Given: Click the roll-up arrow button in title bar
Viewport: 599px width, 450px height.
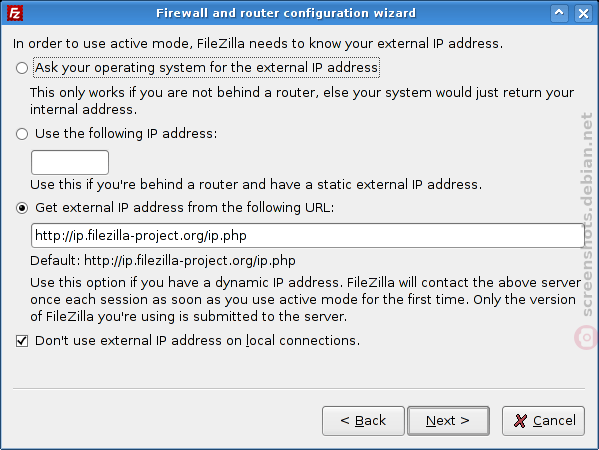Looking at the screenshot, I should (559, 13).
